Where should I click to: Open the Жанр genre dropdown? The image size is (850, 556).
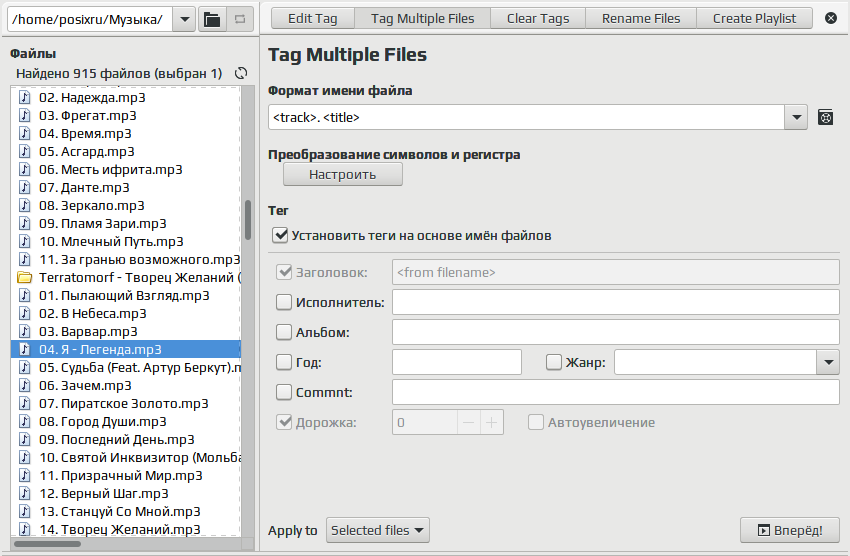click(x=828, y=362)
